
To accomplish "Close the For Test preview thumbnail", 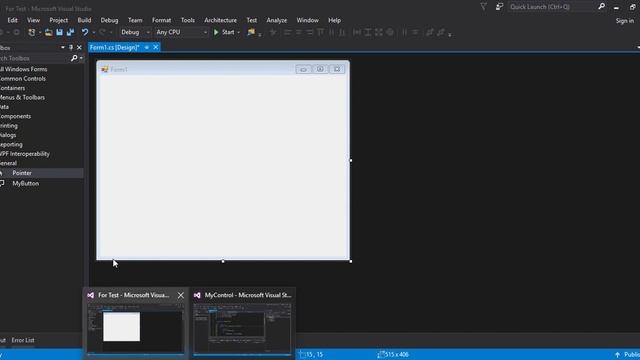I will click(180, 295).
